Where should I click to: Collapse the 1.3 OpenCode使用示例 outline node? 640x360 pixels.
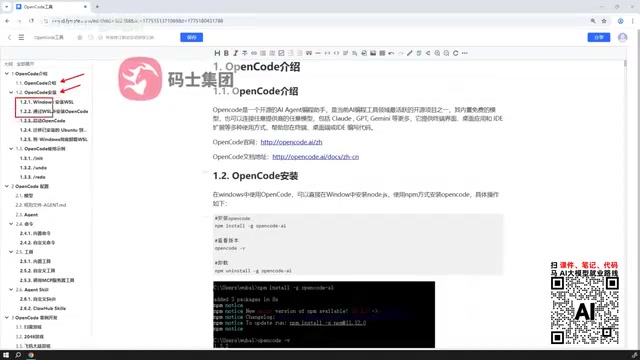pos(11,149)
